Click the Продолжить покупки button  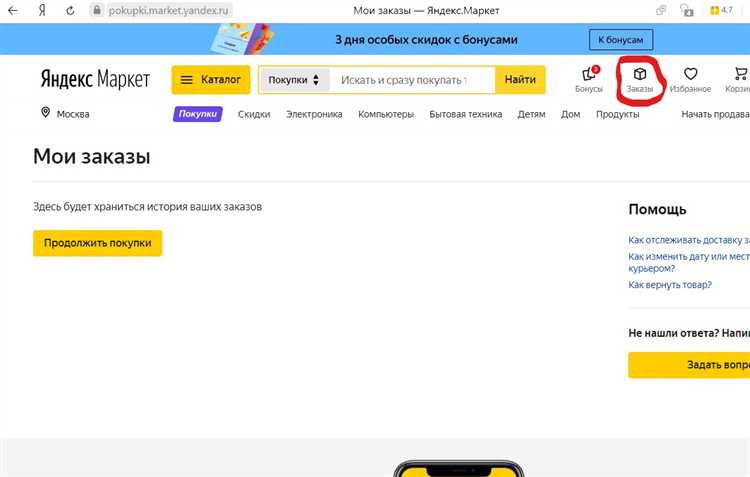point(97,243)
